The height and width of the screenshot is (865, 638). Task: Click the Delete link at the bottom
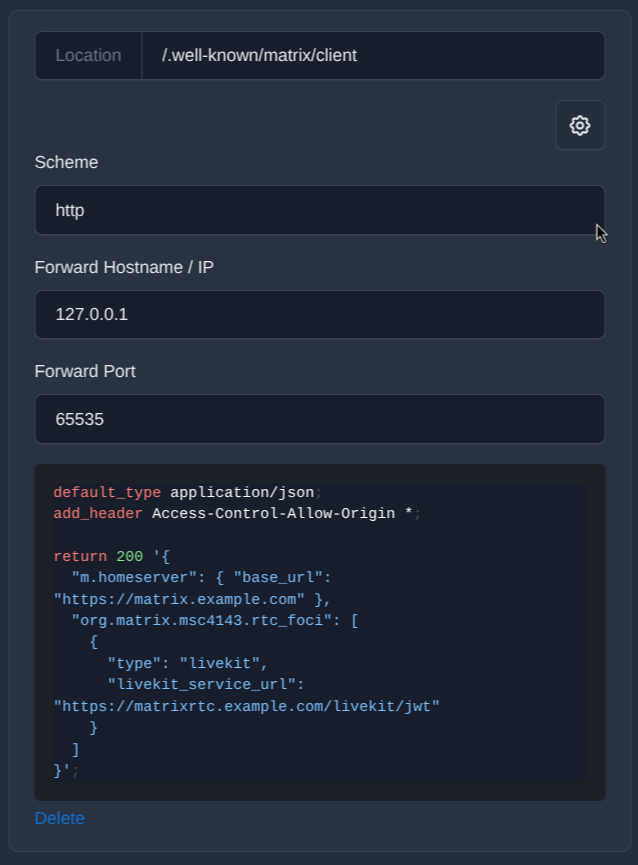(59, 818)
